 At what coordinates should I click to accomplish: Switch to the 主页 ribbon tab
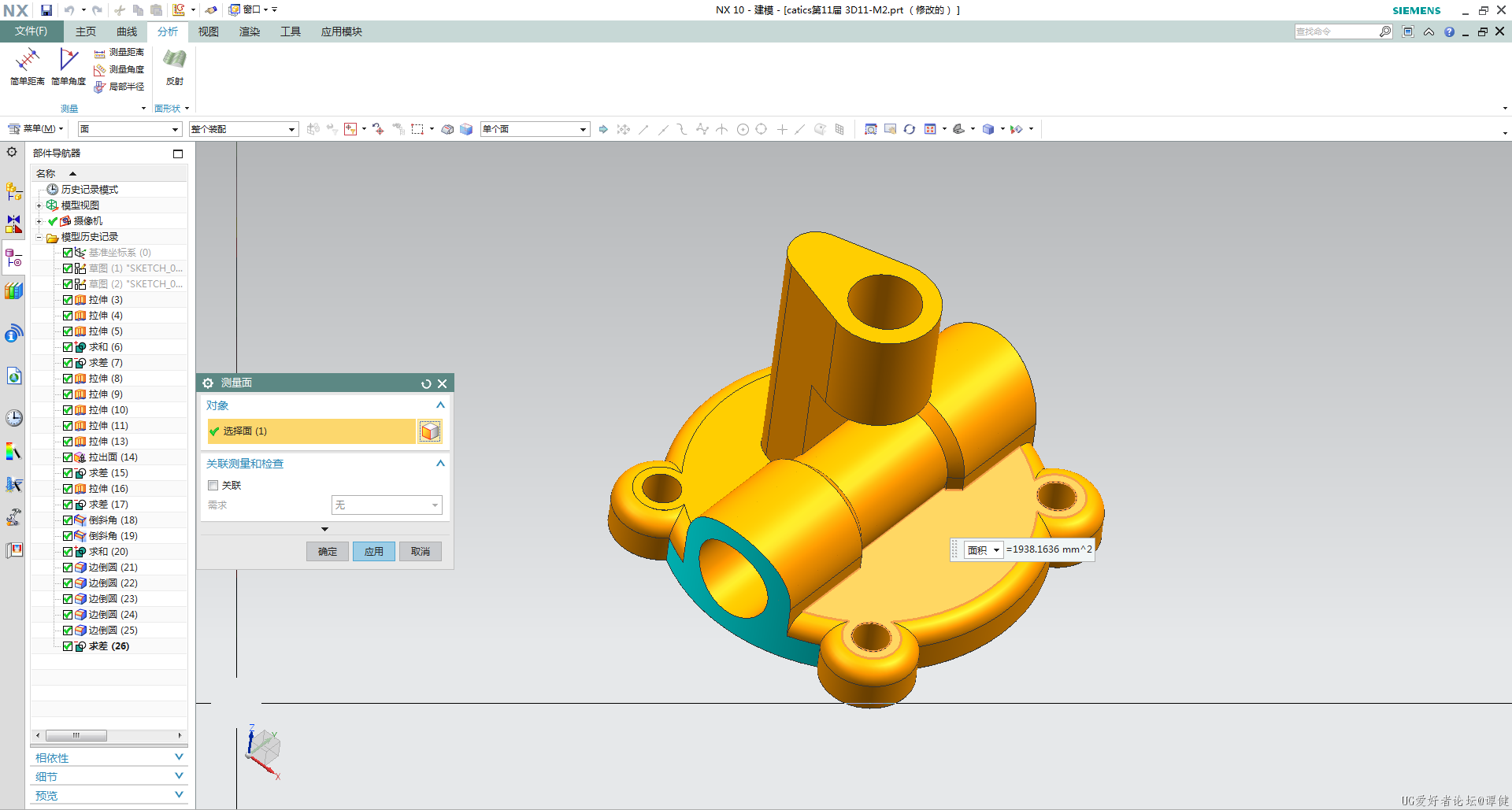(x=86, y=31)
